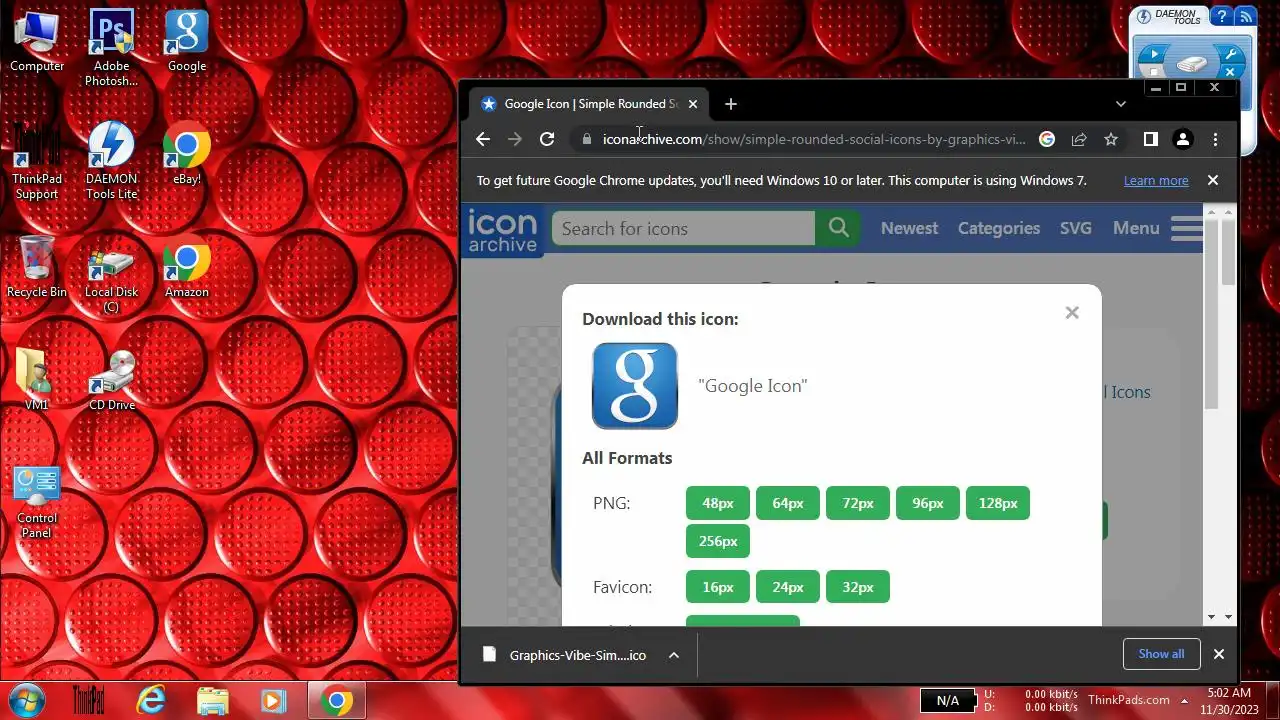The height and width of the screenshot is (720, 1280).
Task: Bookmark this page with the star
Action: [x=1111, y=139]
